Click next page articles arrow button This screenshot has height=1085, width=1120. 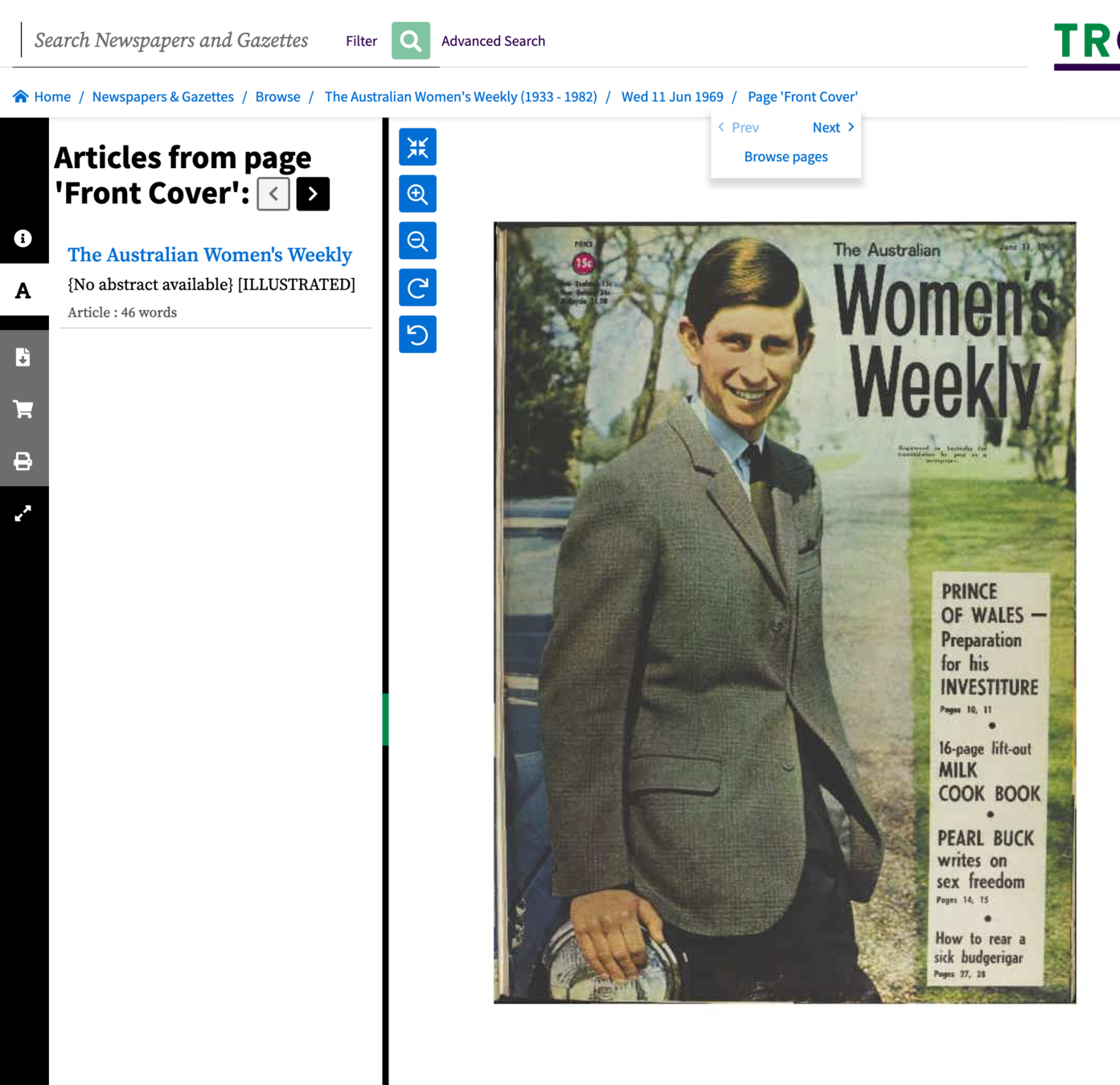coord(313,194)
